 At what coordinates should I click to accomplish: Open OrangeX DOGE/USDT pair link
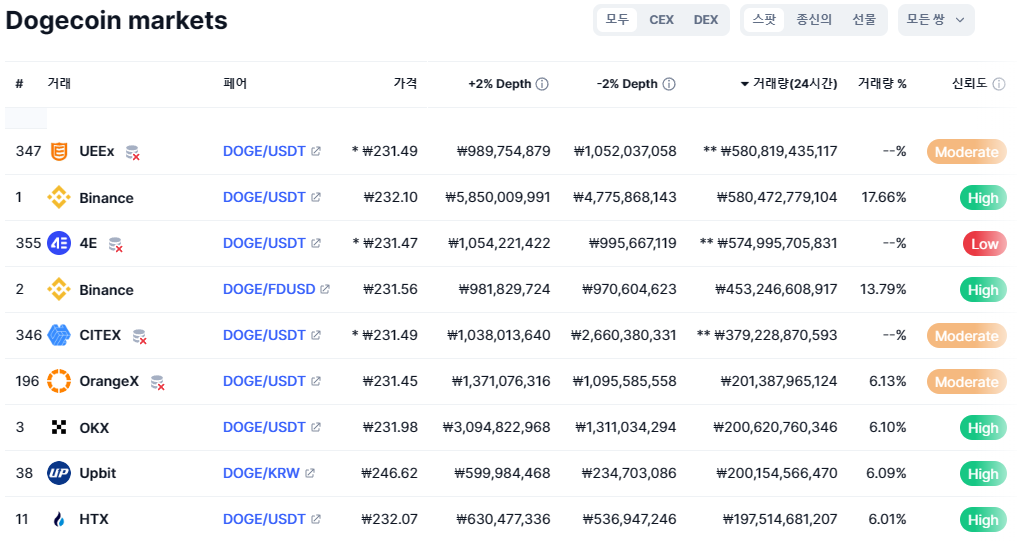pyautogui.click(x=264, y=381)
